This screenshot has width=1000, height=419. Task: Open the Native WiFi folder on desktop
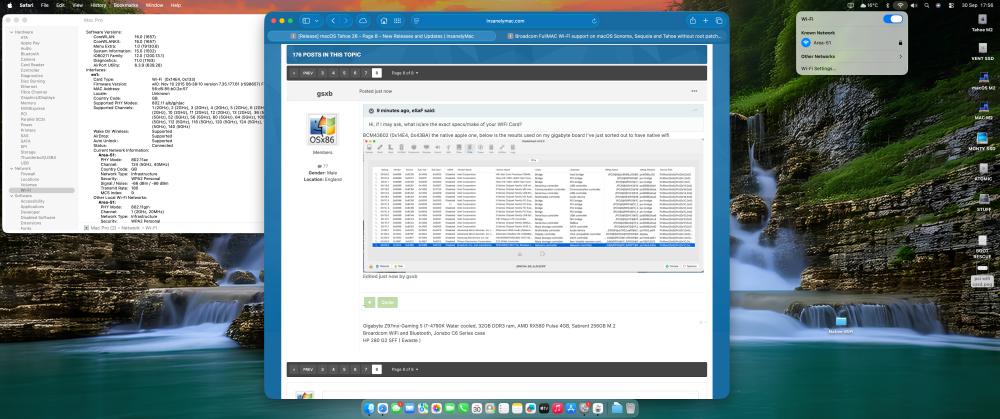coord(841,324)
